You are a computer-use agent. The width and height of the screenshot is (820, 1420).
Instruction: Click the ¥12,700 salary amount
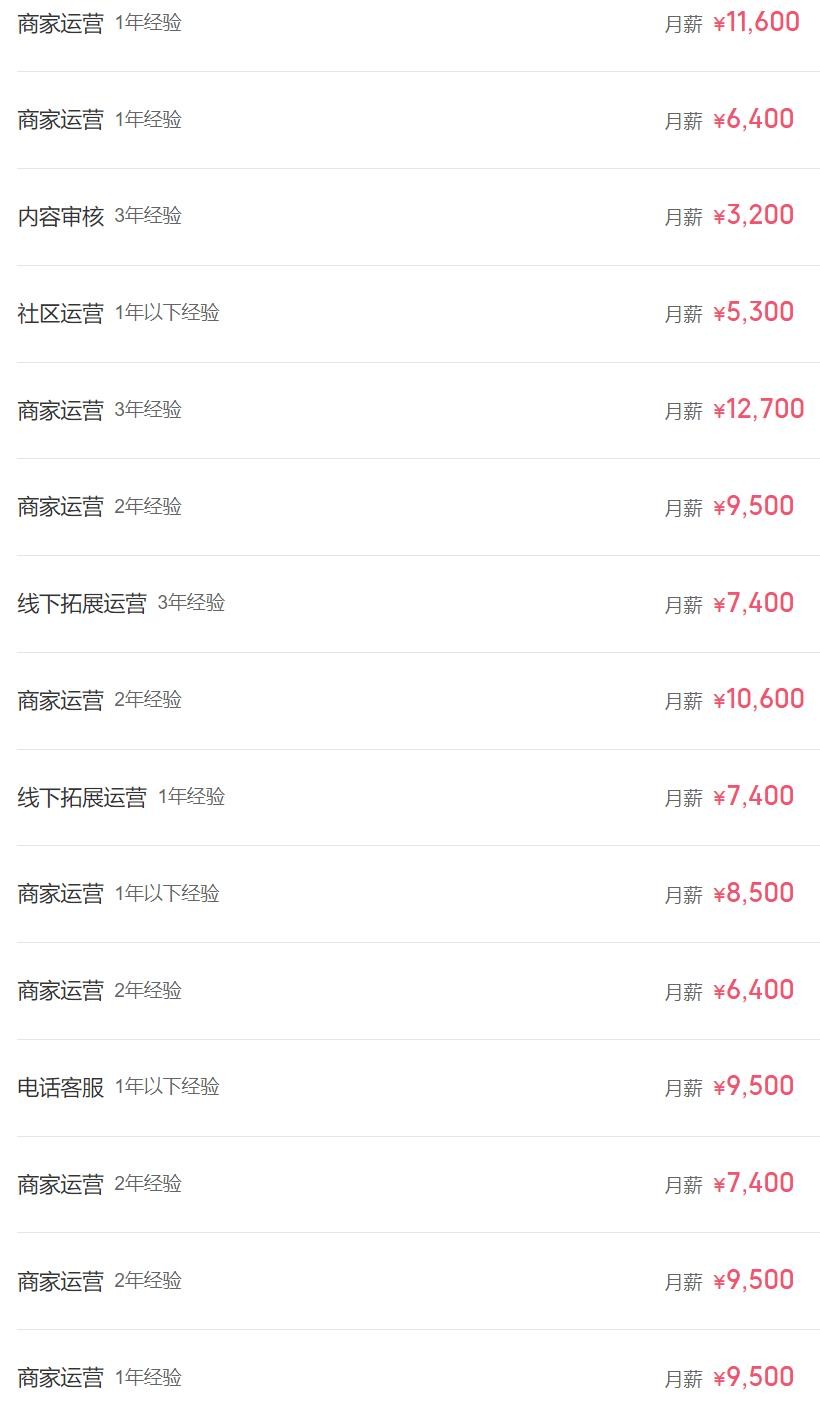758,410
